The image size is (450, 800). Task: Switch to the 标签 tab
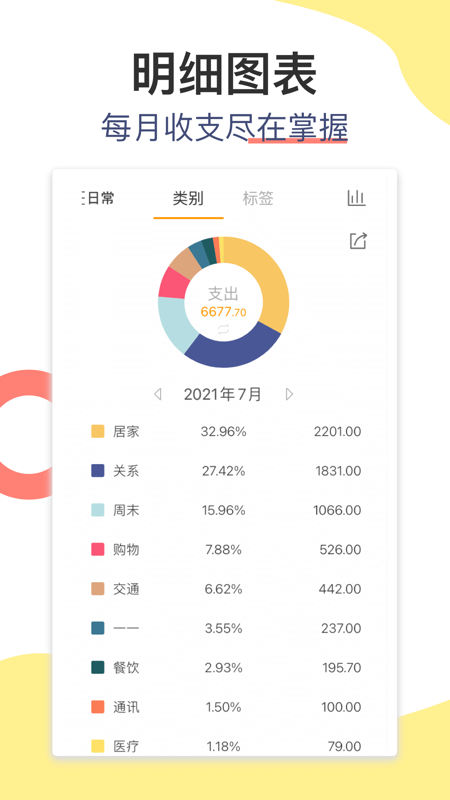(258, 198)
